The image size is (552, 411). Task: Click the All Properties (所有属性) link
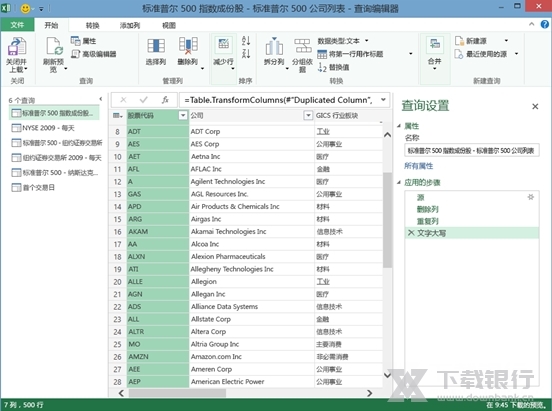tap(419, 166)
